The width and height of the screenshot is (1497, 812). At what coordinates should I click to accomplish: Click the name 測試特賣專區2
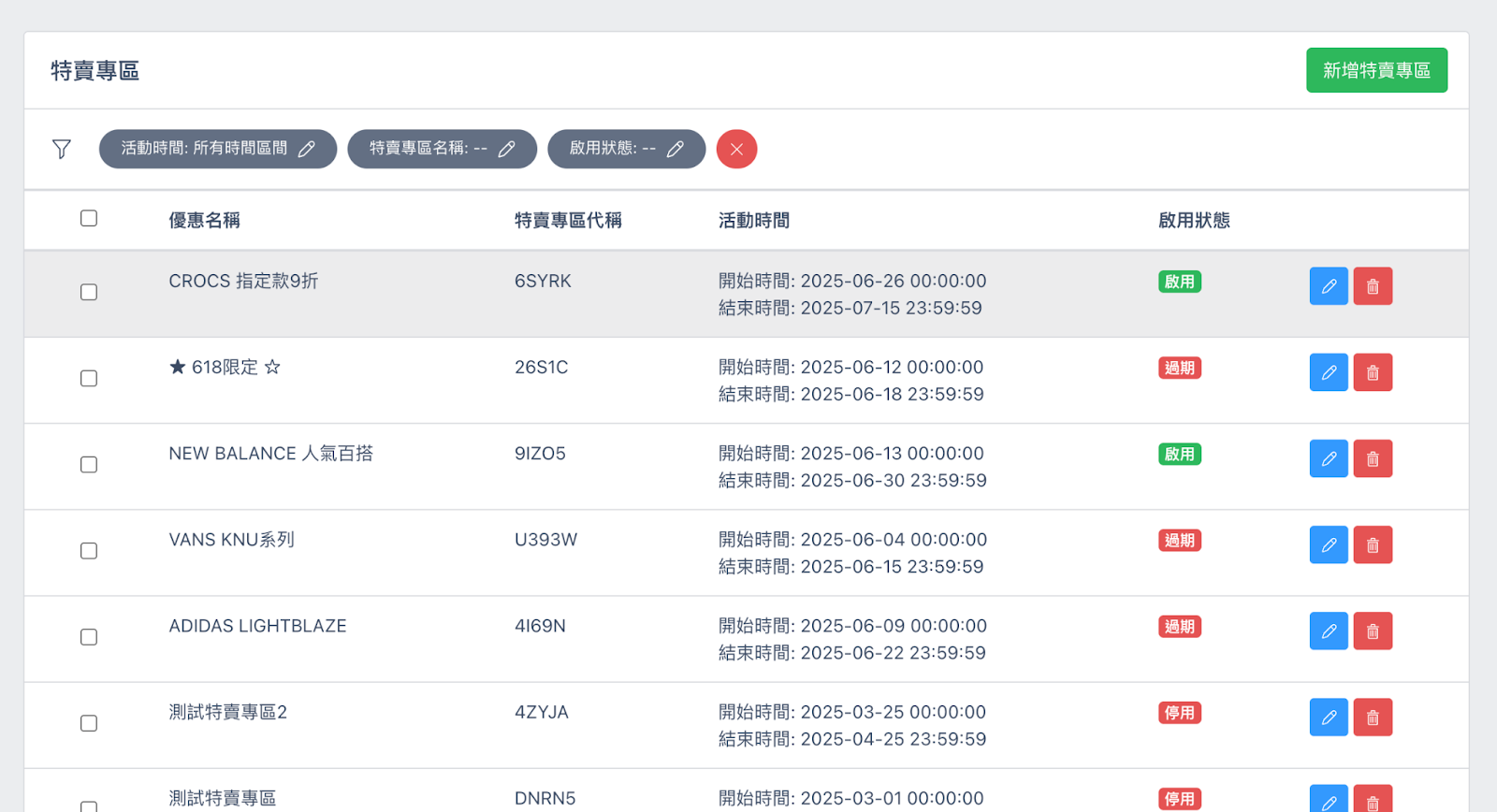(x=227, y=712)
